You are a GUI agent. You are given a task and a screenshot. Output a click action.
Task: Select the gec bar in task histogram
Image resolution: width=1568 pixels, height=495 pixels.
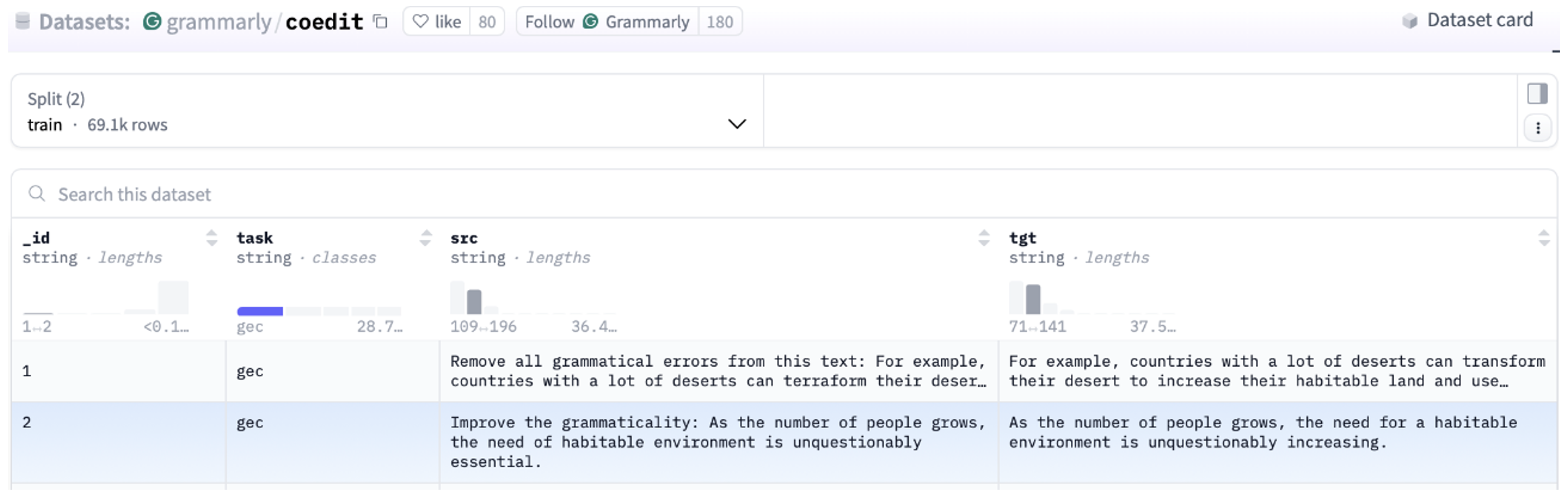click(x=260, y=311)
